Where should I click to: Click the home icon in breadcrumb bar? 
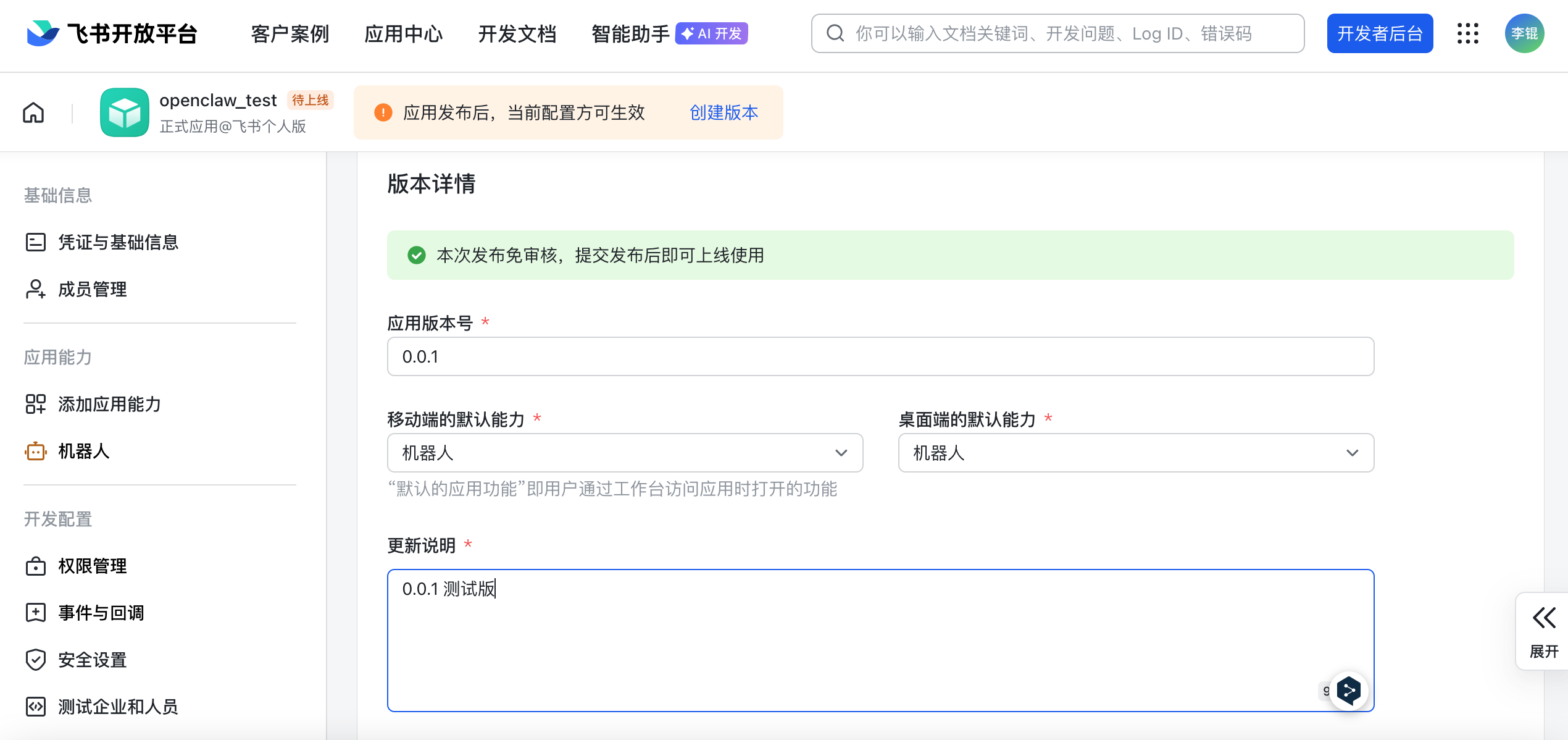pyautogui.click(x=33, y=112)
